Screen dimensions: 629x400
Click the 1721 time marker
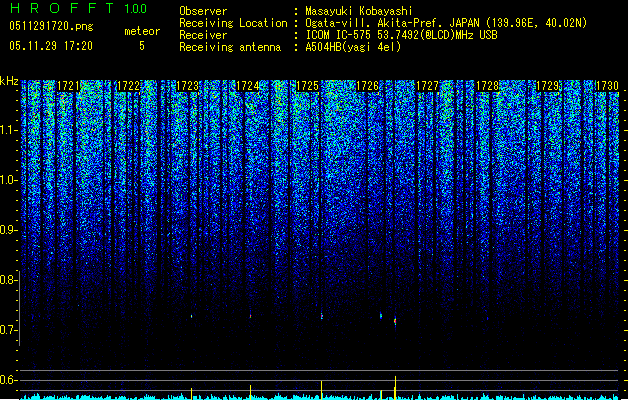coord(69,86)
